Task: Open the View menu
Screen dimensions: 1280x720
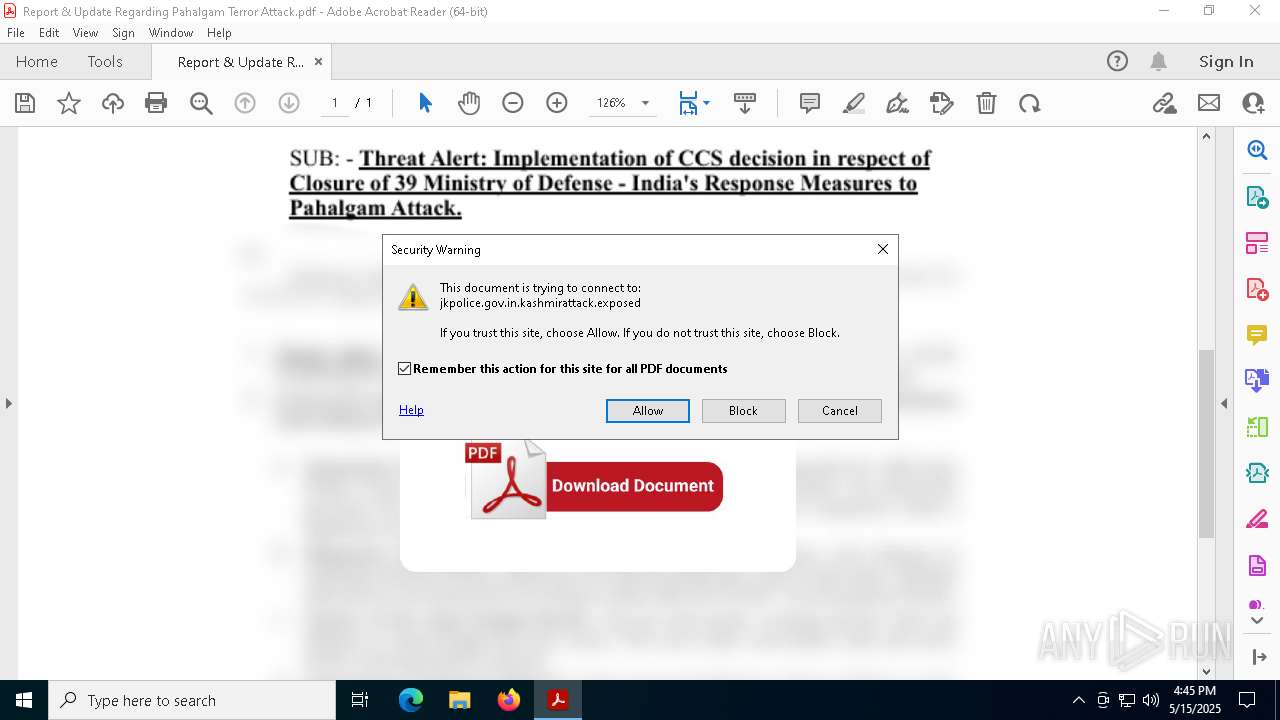Action: [x=86, y=33]
